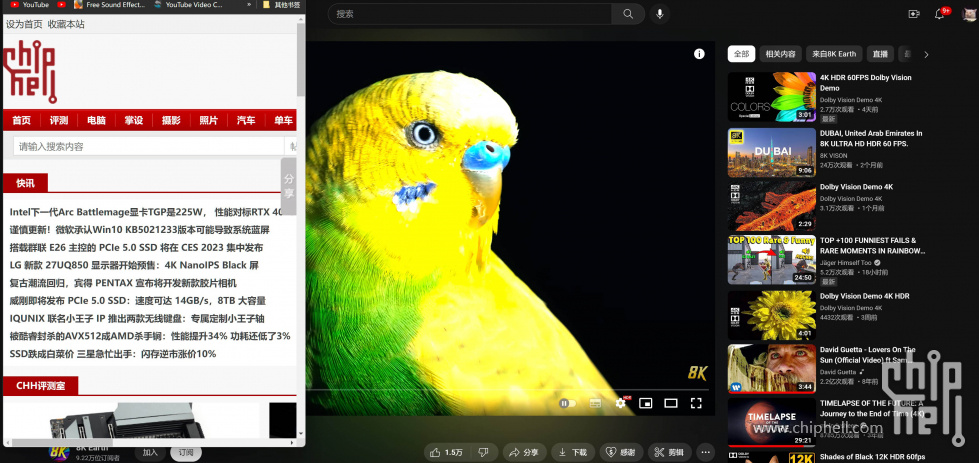Click 收藏本站 link on Chiphell page

coord(66,24)
